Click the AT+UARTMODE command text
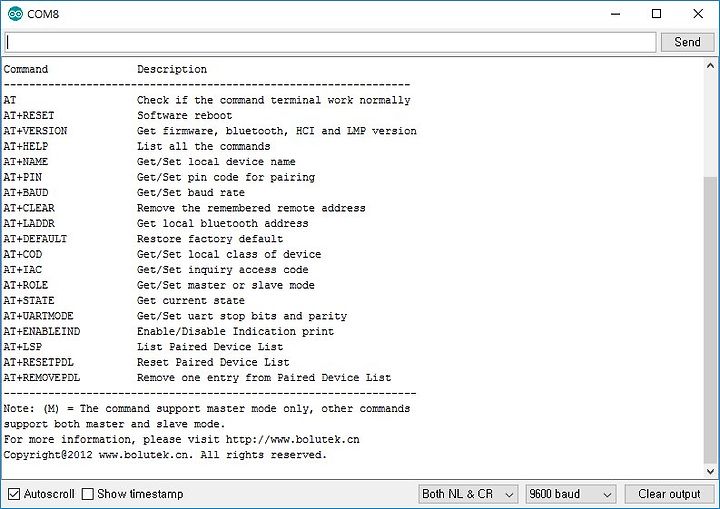720x509 pixels. pyautogui.click(x=39, y=316)
